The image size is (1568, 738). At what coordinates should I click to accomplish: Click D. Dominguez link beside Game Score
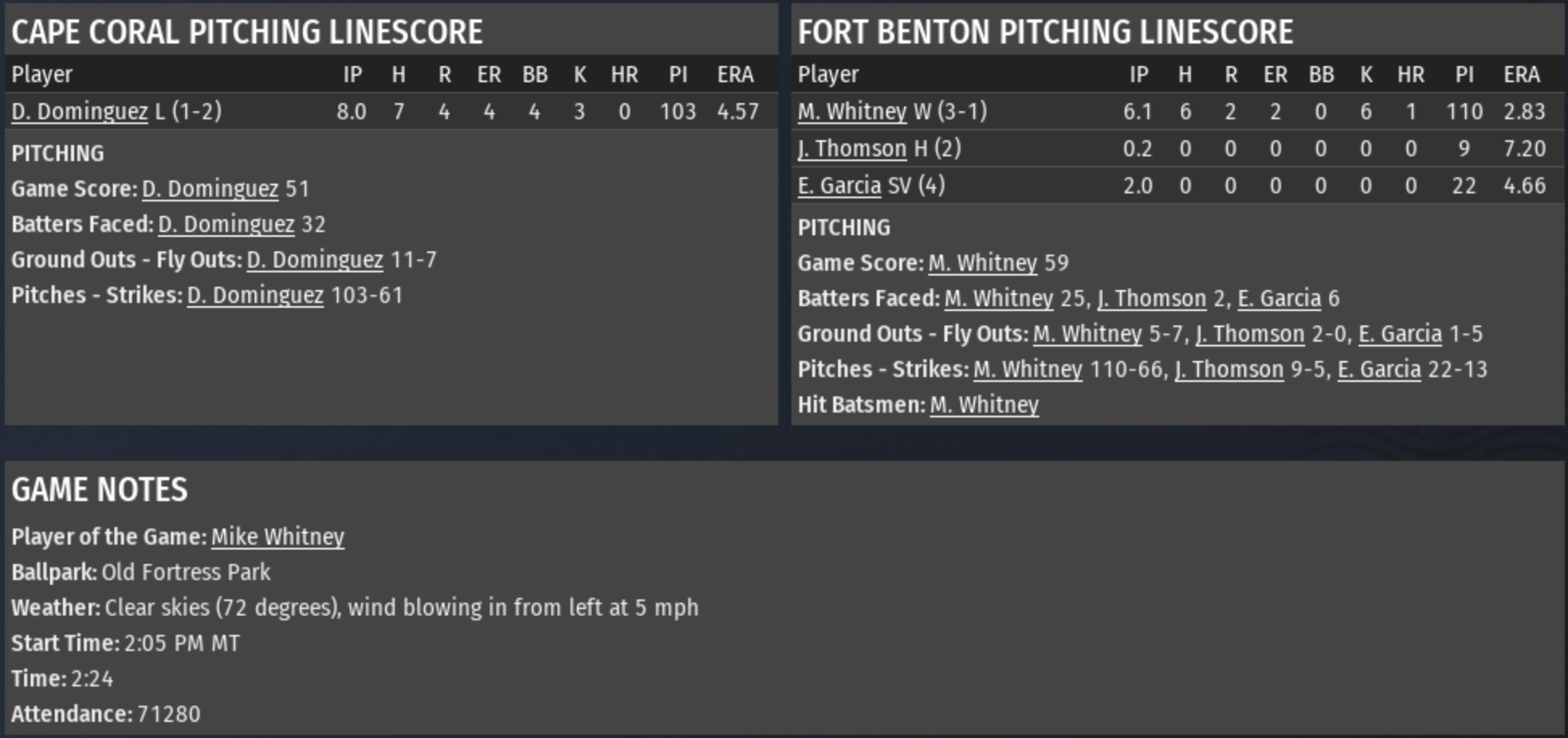click(x=209, y=189)
